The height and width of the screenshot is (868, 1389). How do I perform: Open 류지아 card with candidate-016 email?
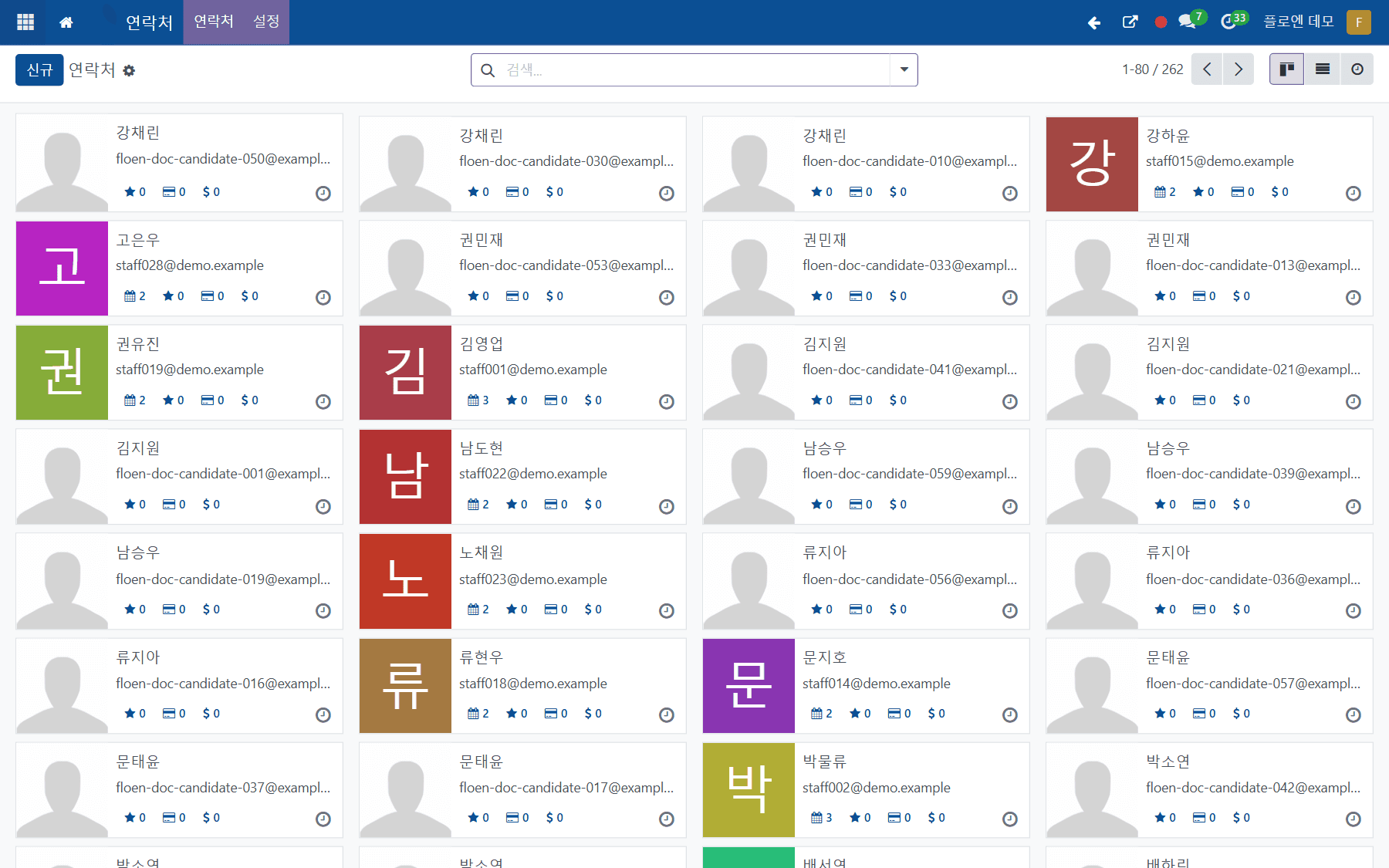pyautogui.click(x=179, y=686)
